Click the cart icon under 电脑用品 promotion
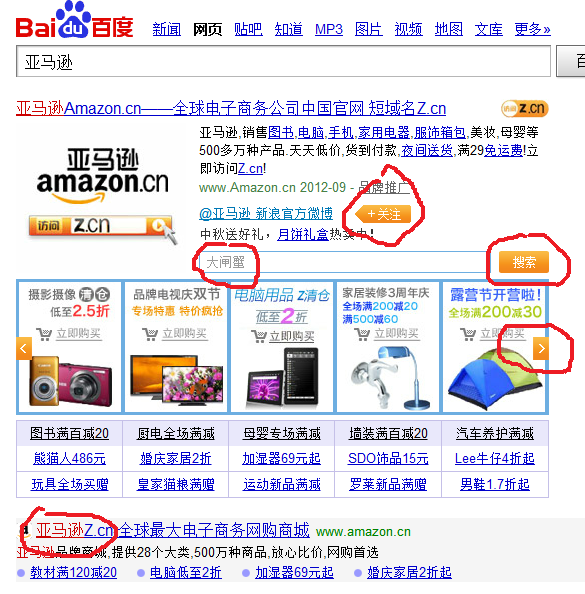 [x=259, y=336]
